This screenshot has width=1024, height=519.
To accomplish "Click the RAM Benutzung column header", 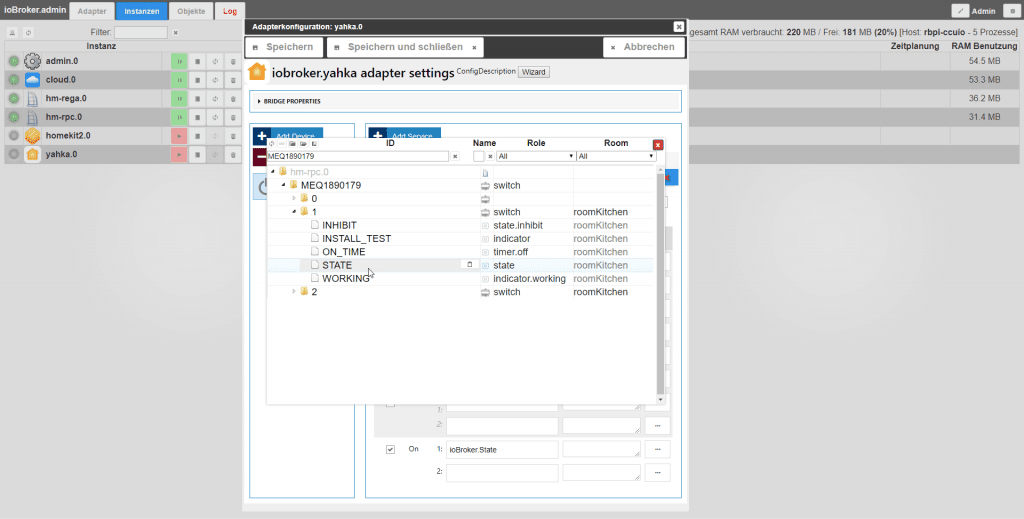I will [x=984, y=46].
